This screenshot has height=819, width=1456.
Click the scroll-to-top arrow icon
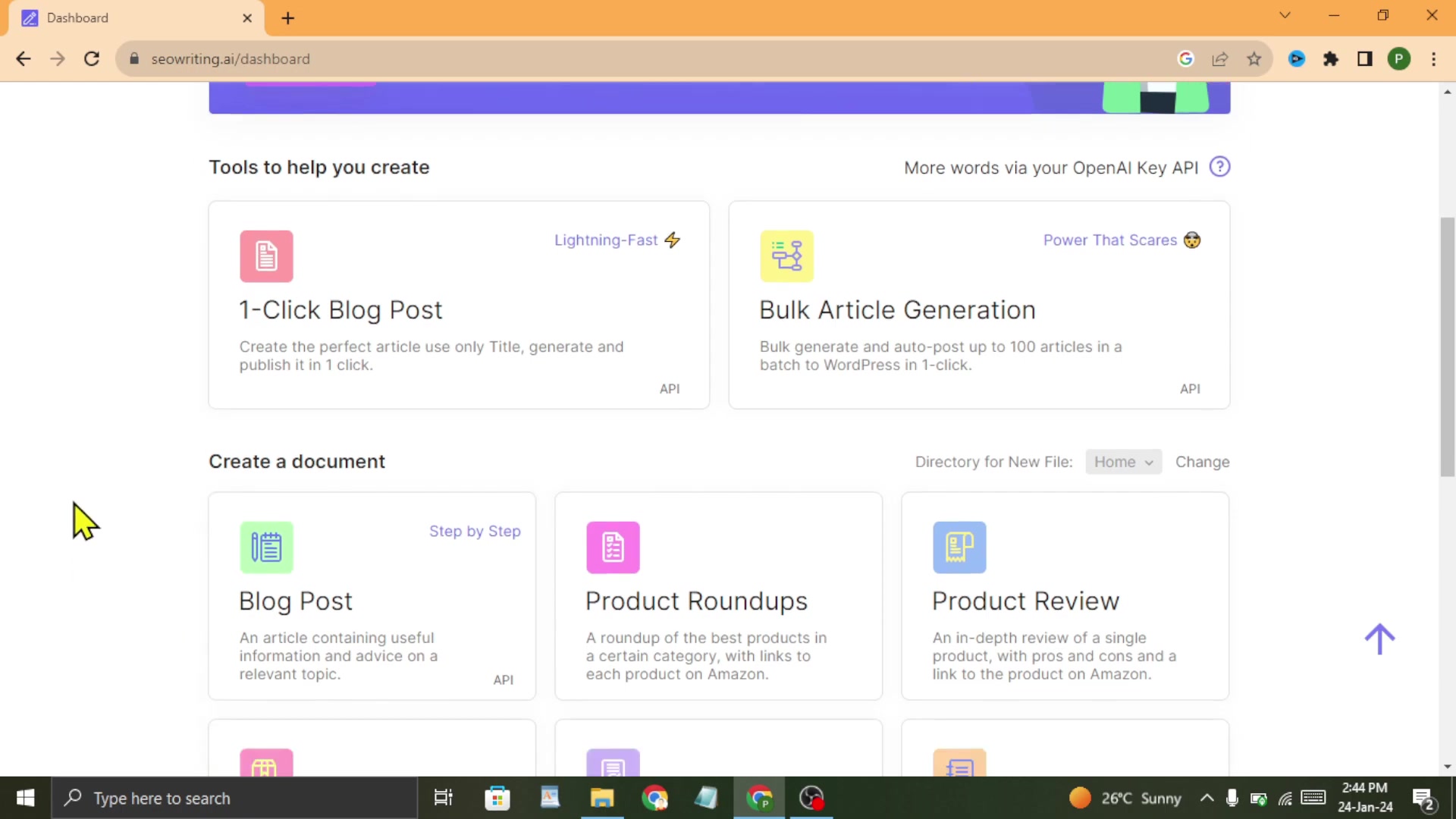(1379, 639)
